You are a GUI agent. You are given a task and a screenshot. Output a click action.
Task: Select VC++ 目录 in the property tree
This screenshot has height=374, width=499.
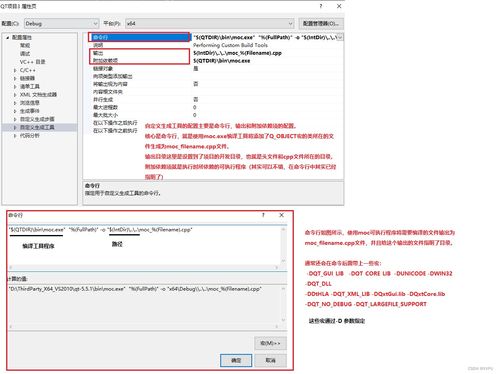click(32, 62)
